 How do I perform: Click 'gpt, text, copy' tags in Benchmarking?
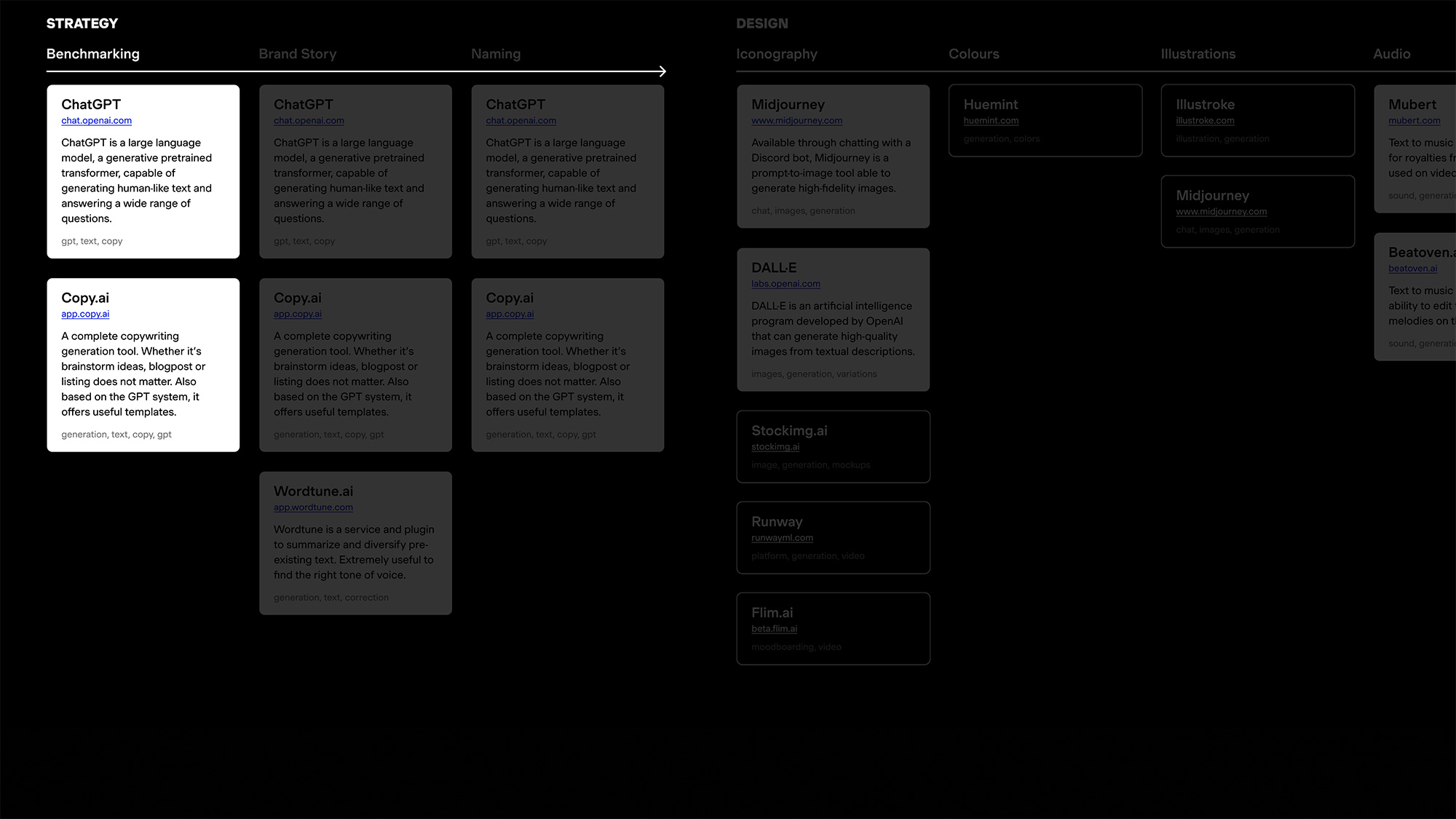(92, 241)
